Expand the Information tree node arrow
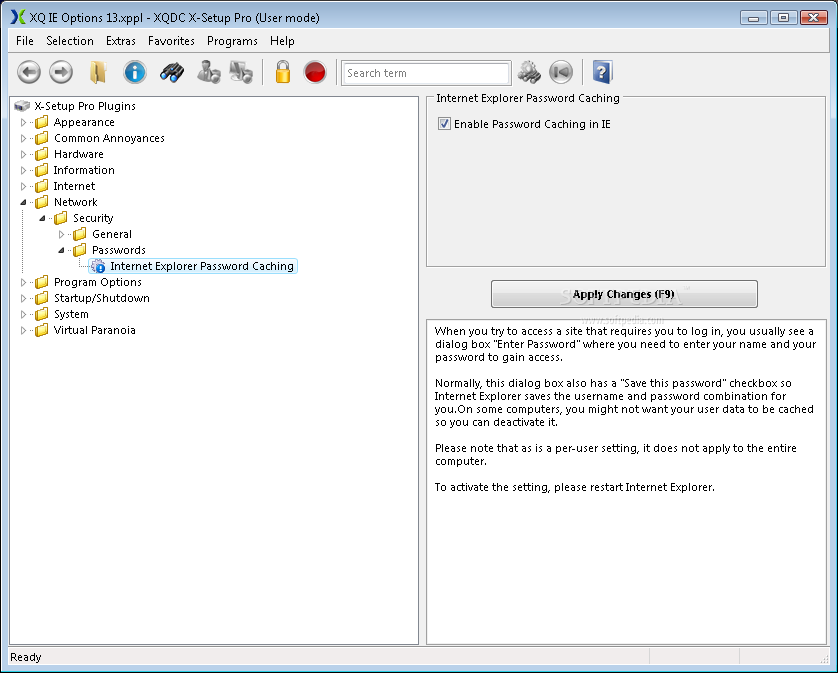 pyautogui.click(x=23, y=171)
